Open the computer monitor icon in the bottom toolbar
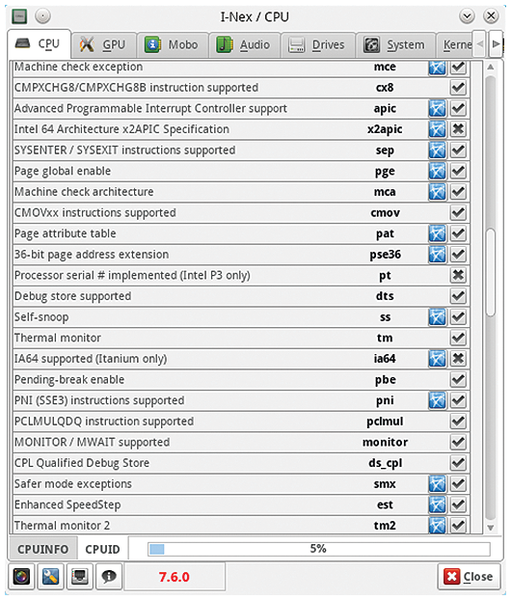Viewport: 511px width, 600px height. pos(80,576)
